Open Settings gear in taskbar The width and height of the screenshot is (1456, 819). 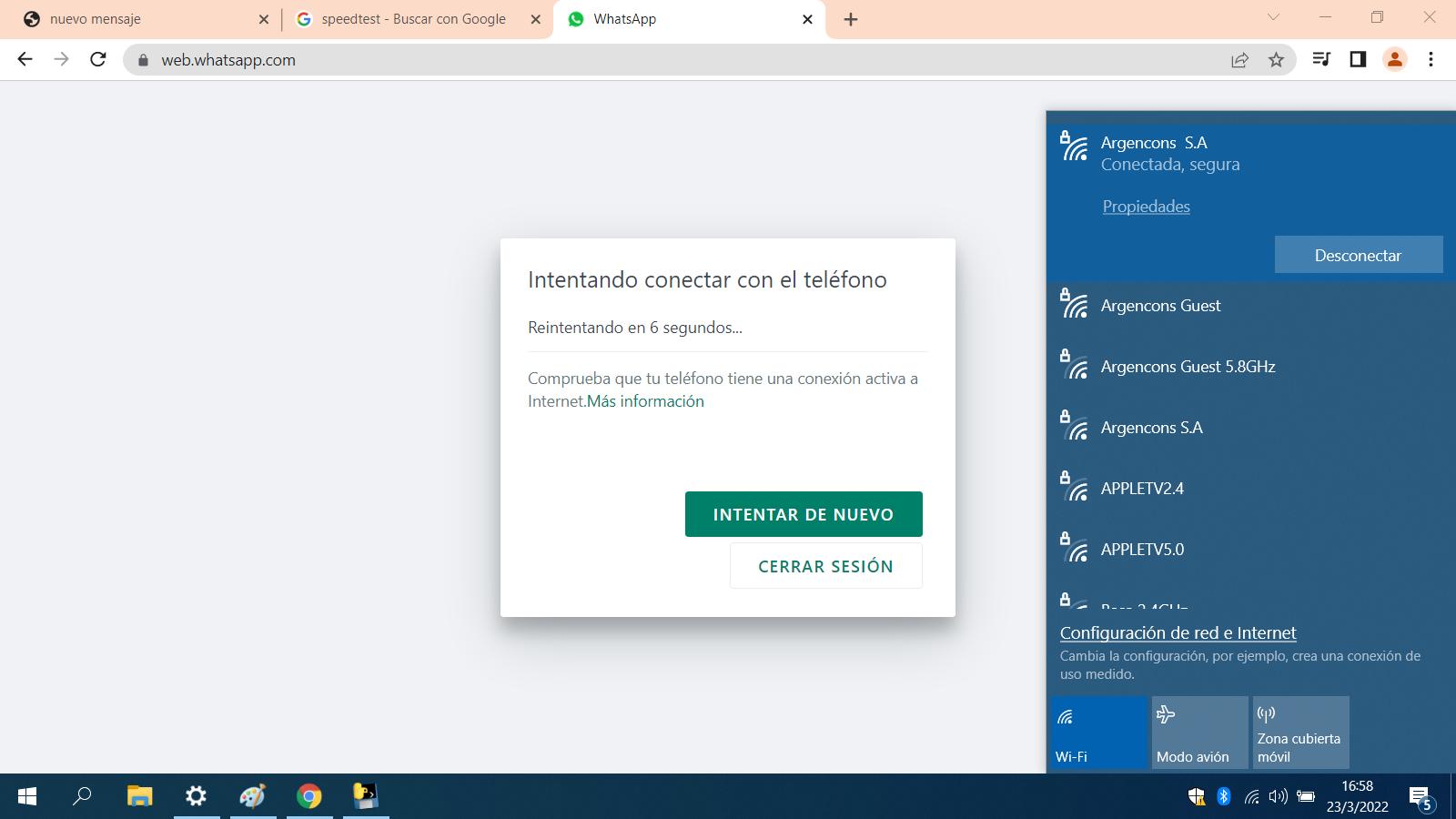tap(196, 796)
